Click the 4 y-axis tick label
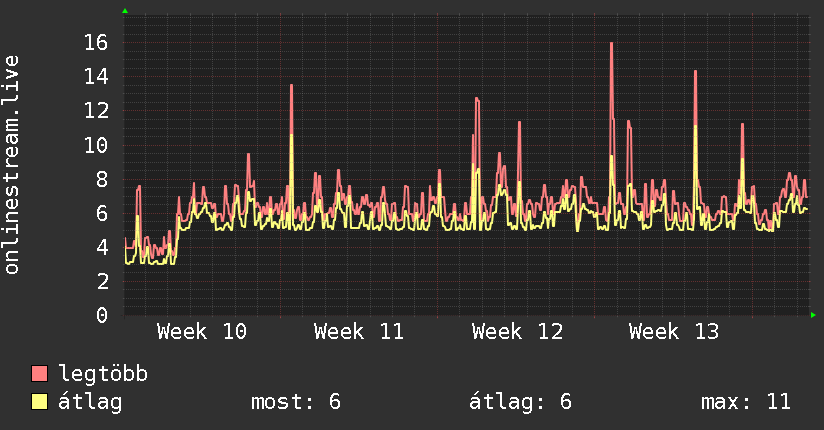 (x=102, y=247)
